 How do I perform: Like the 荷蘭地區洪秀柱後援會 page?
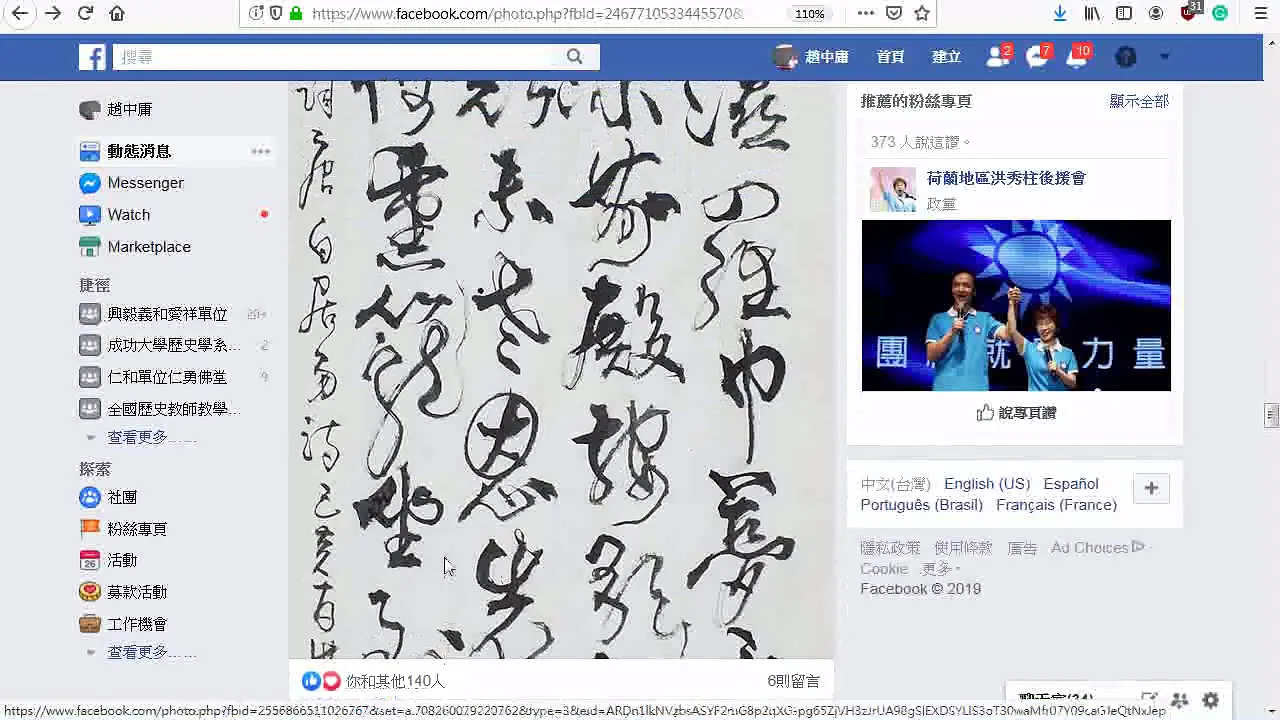(x=1016, y=413)
